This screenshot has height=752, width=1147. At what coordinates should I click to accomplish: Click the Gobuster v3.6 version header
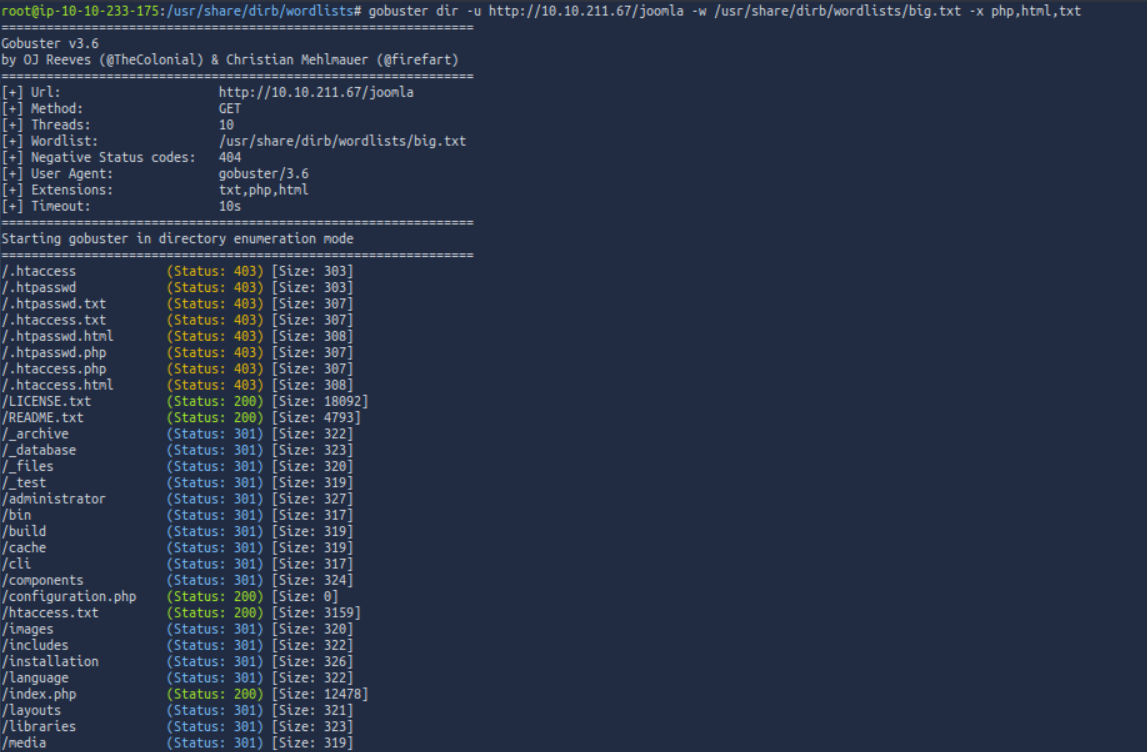pos(50,44)
